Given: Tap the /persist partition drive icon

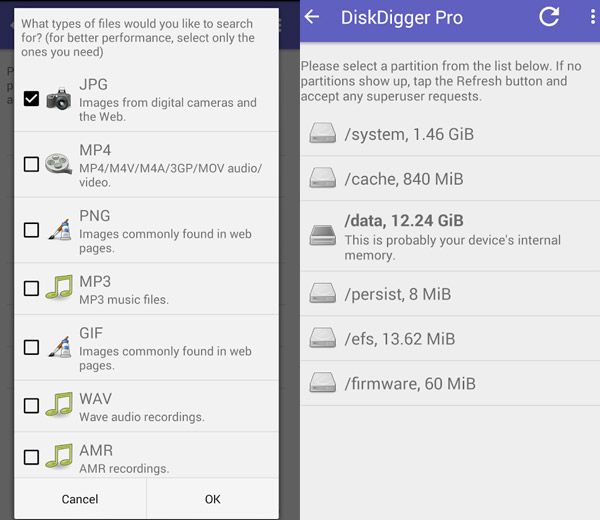Looking at the screenshot, I should point(323,292).
